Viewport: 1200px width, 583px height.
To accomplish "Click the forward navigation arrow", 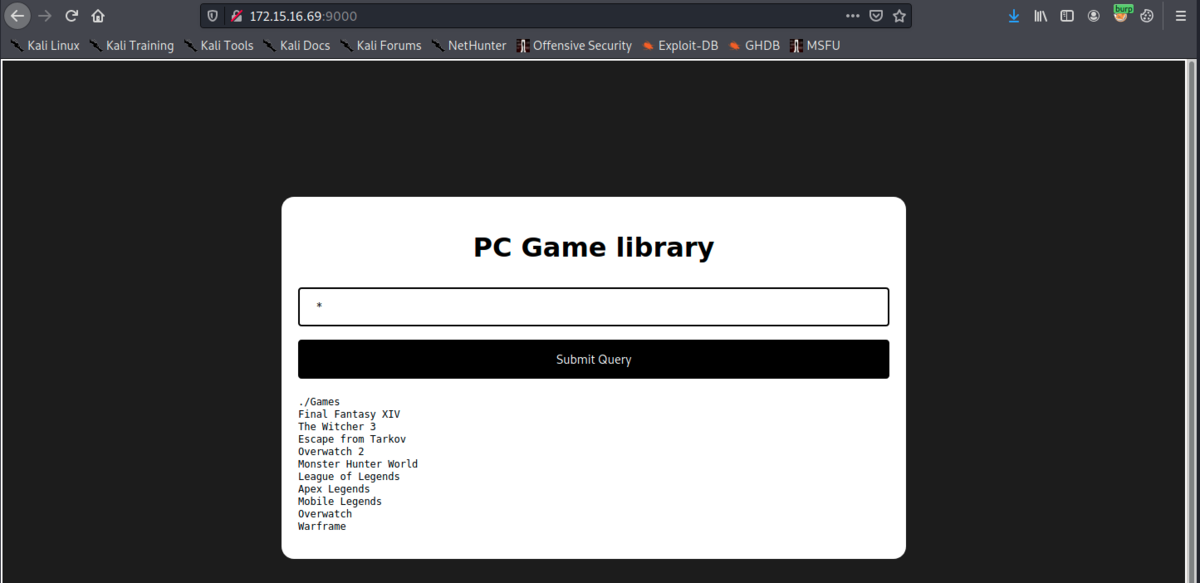I will click(45, 16).
